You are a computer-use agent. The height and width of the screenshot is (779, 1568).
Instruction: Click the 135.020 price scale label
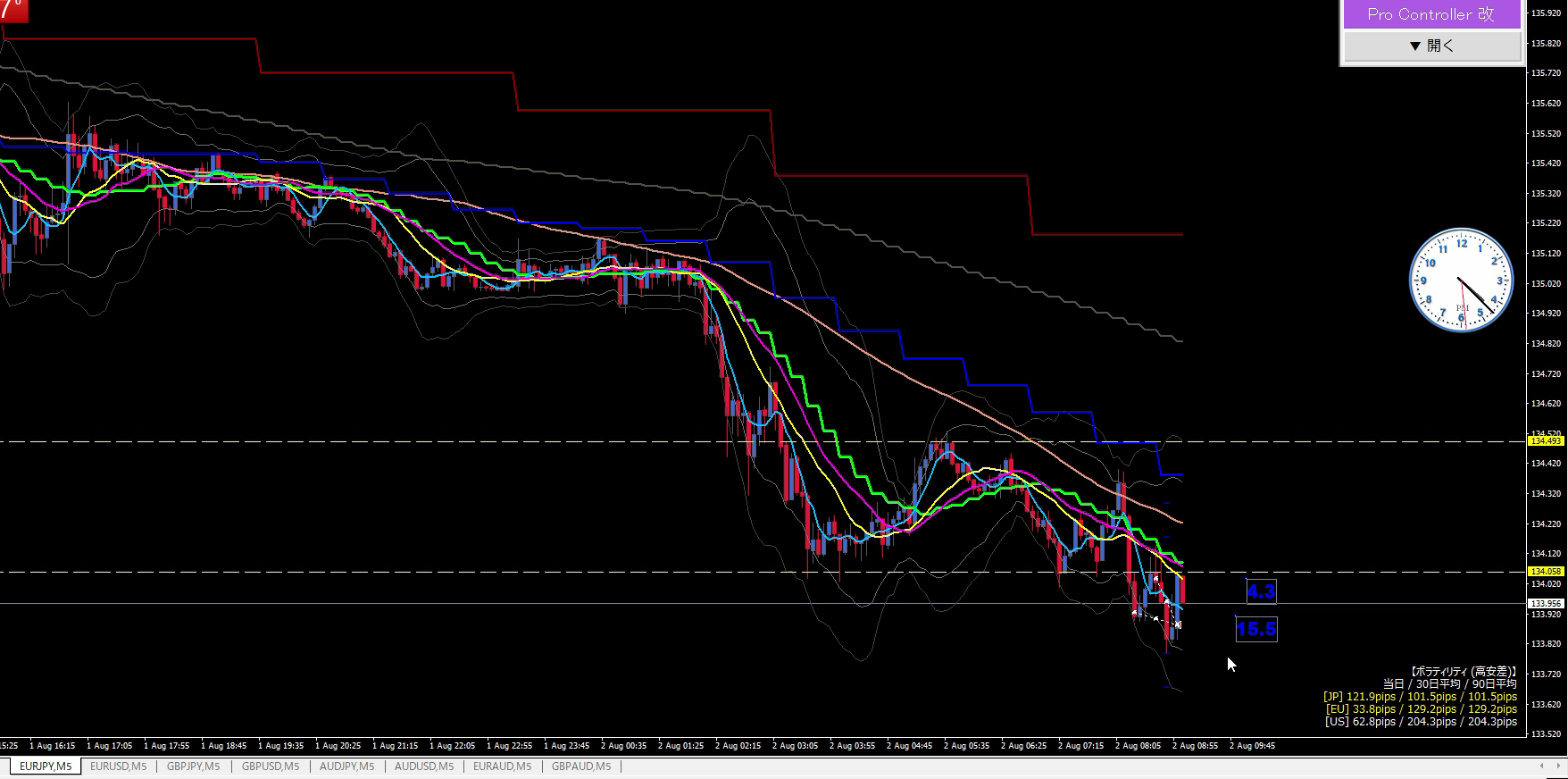pos(1546,284)
